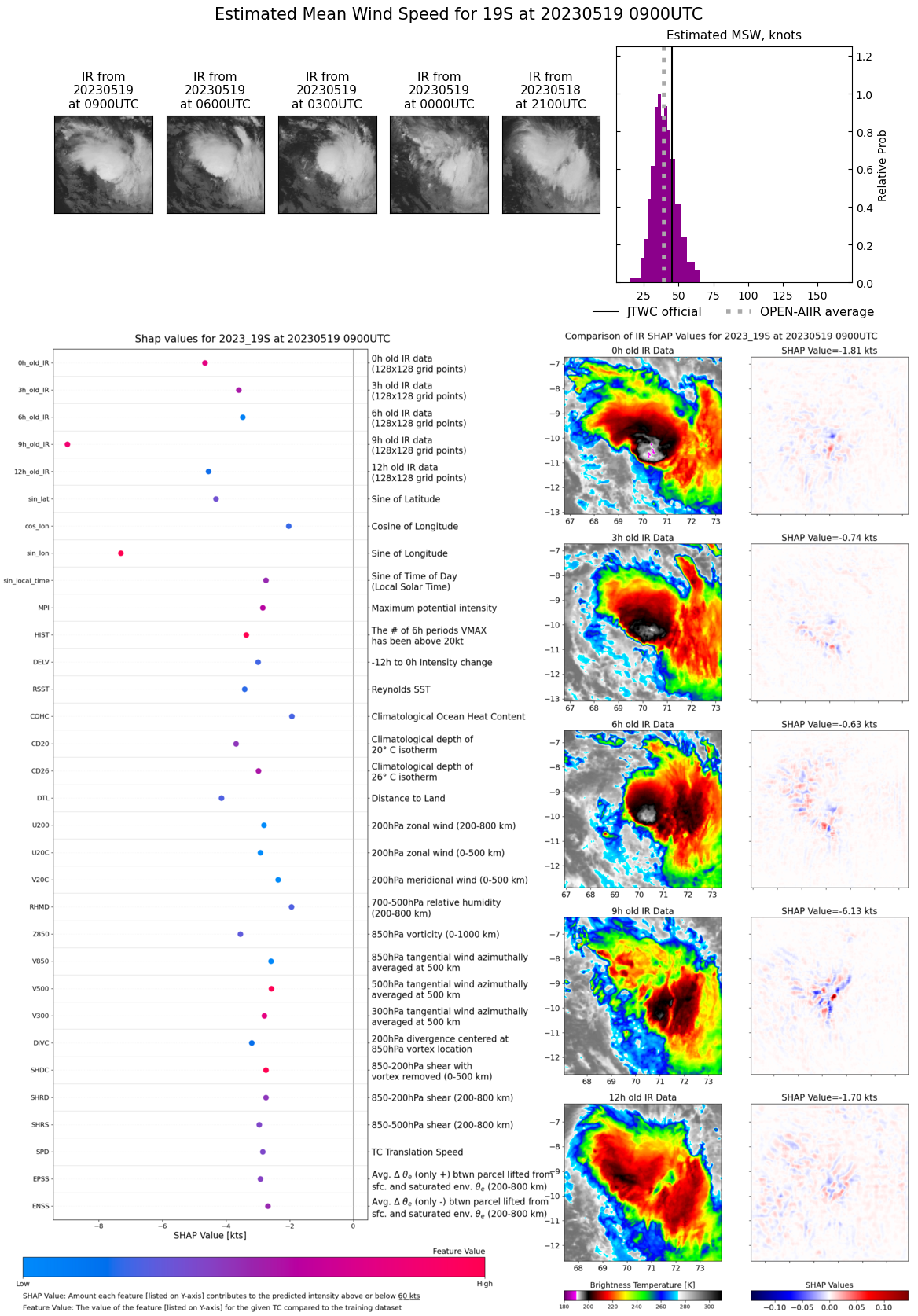Select the sin_lon red data point
Screen dimensions: 918x1316
tap(121, 553)
